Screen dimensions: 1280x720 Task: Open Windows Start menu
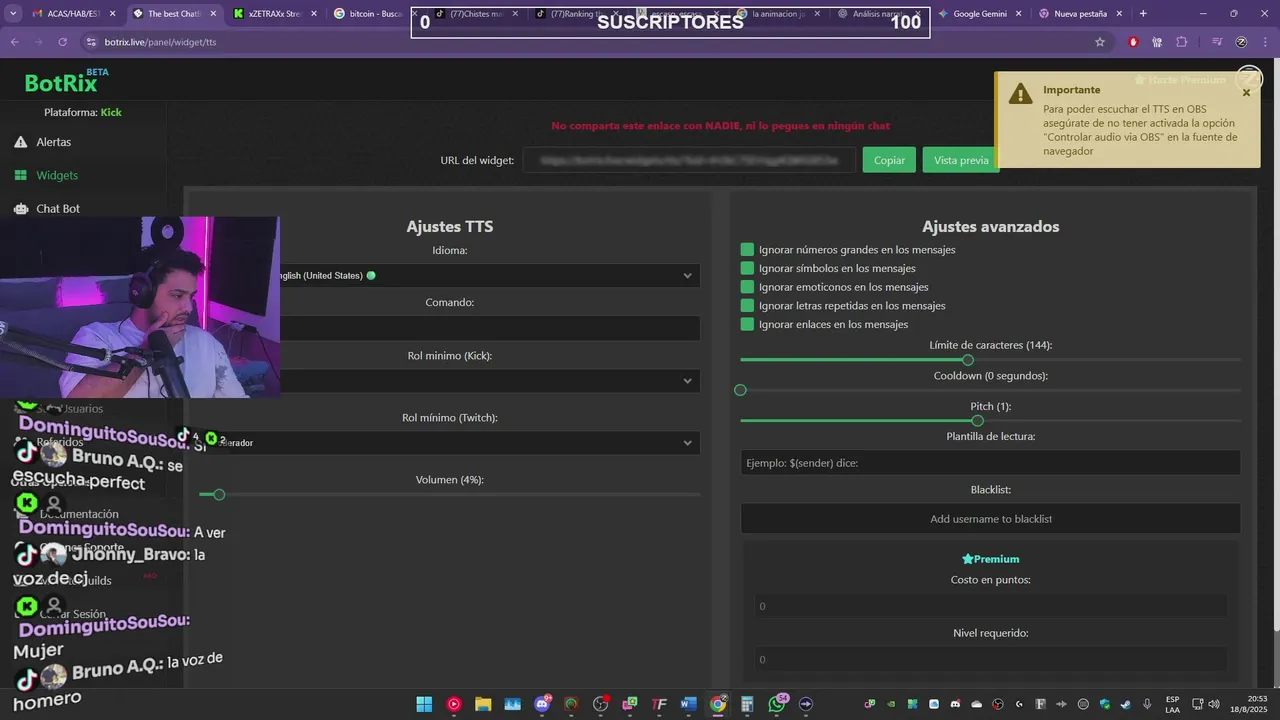coord(424,704)
